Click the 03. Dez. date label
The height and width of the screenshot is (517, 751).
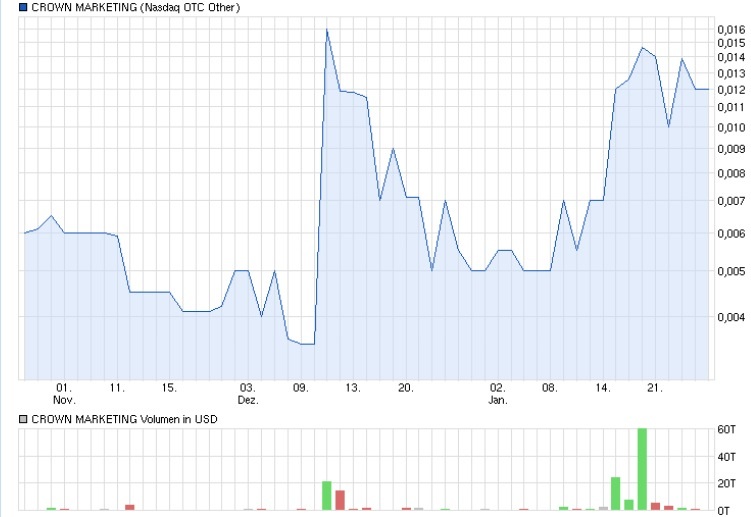pyautogui.click(x=248, y=394)
